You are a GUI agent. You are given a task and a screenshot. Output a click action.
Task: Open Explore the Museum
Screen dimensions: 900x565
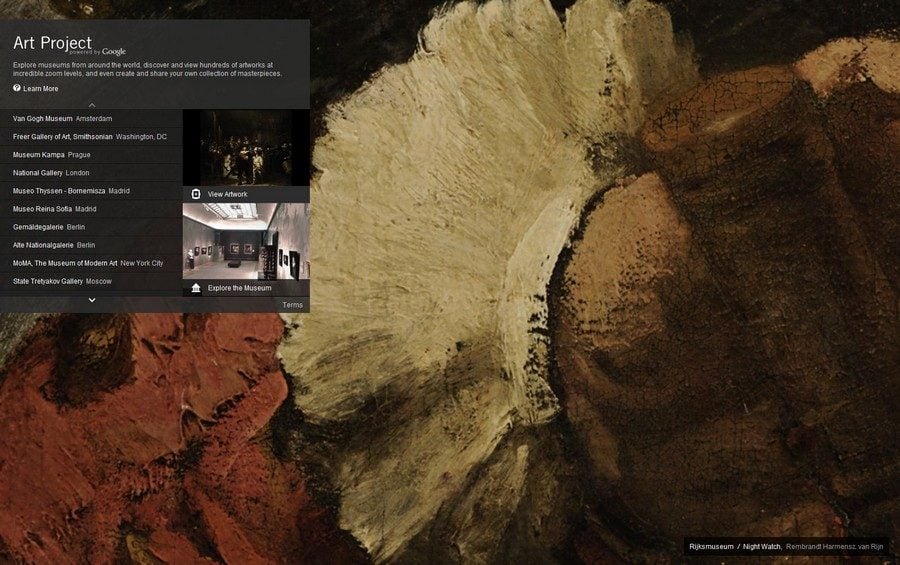point(239,288)
